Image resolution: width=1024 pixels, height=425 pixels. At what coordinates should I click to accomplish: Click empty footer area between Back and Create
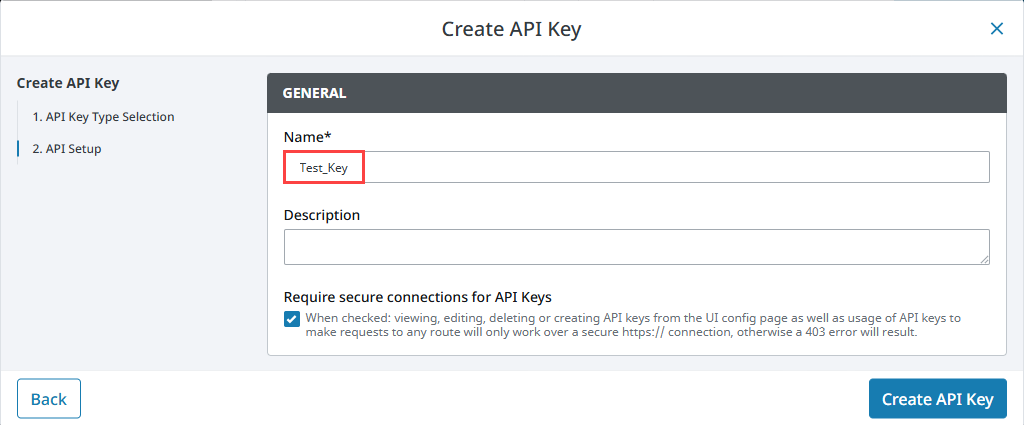pyautogui.click(x=470, y=399)
